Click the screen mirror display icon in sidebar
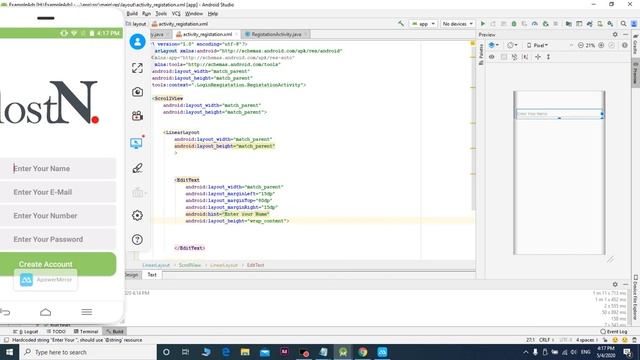 click(x=136, y=143)
